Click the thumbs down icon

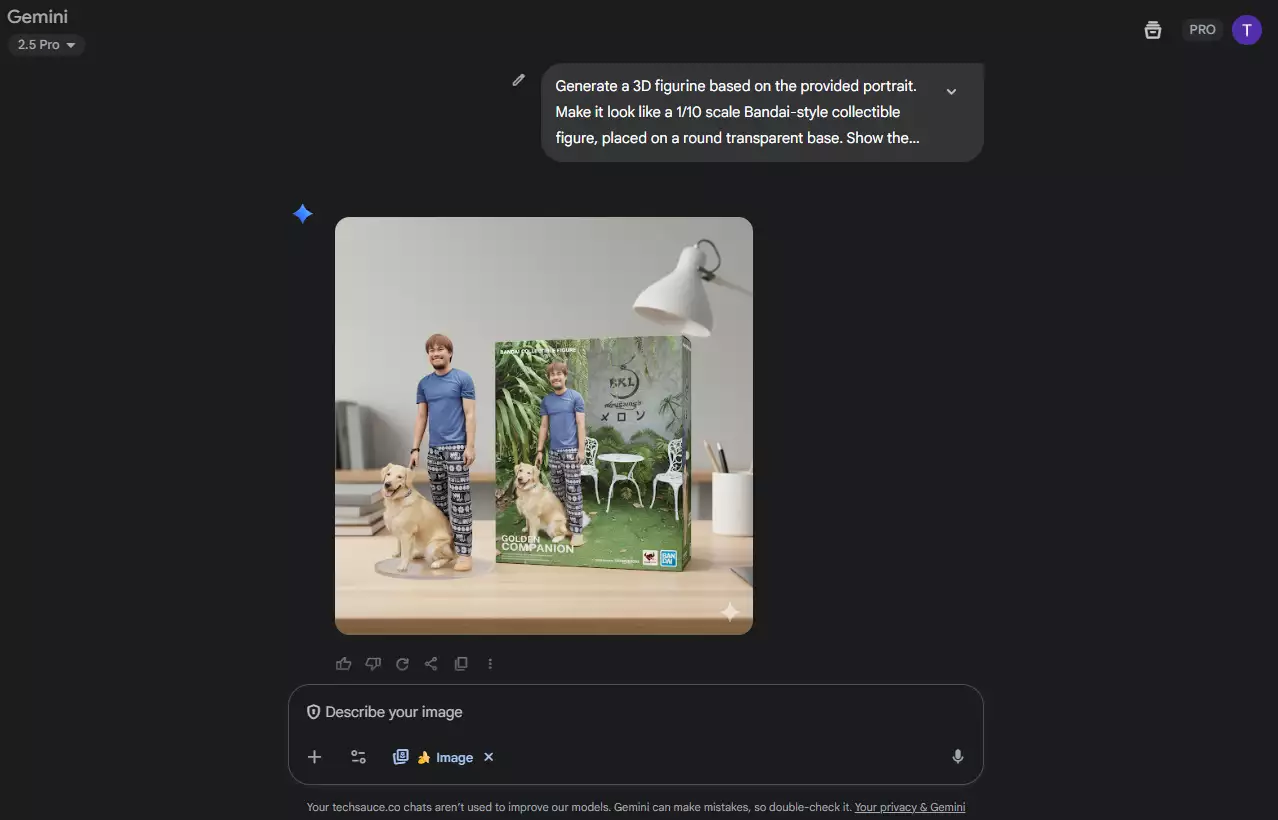coord(373,664)
